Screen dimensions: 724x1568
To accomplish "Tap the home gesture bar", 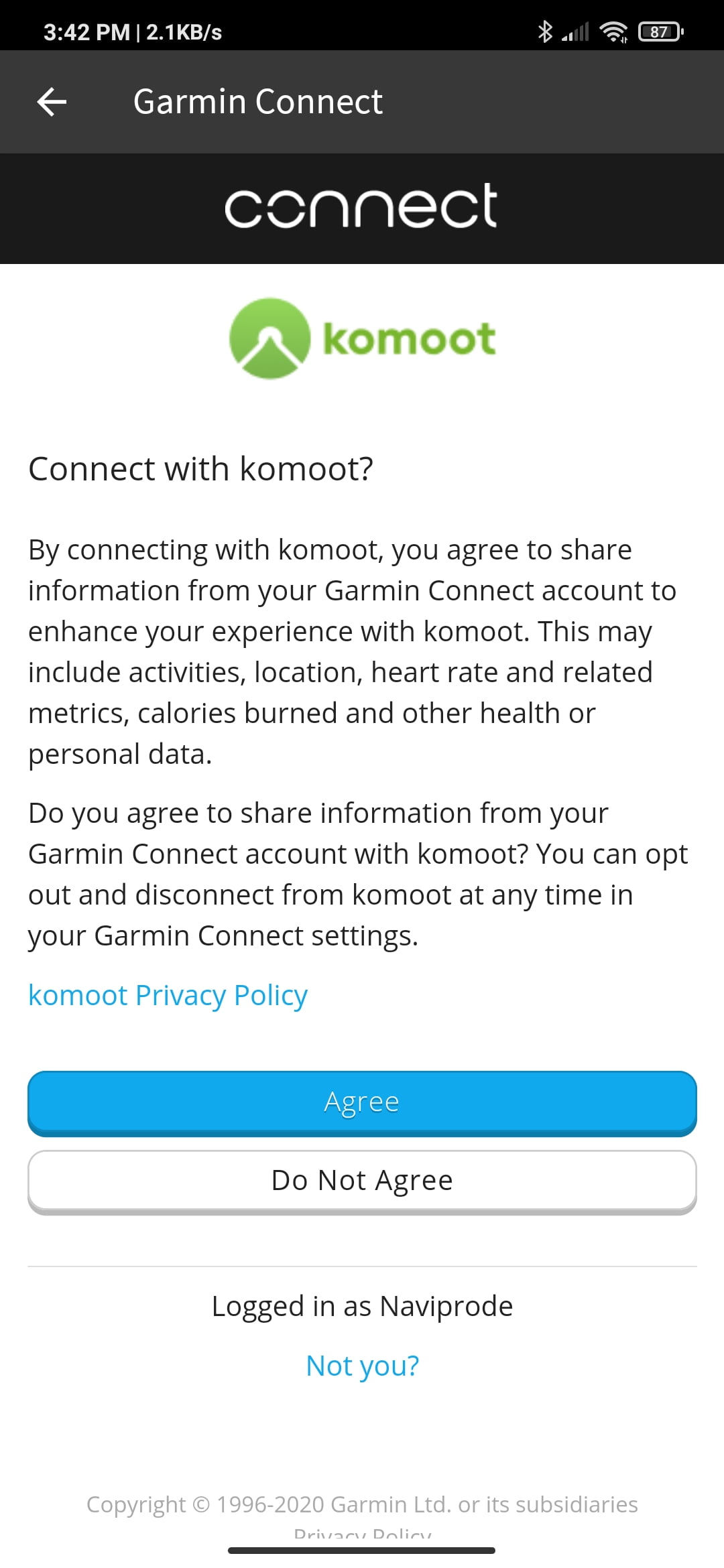I will (361, 1550).
